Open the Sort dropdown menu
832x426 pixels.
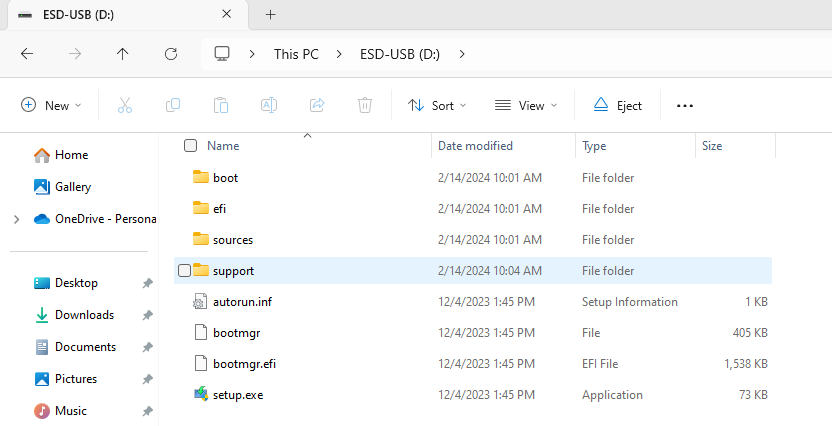pos(437,105)
